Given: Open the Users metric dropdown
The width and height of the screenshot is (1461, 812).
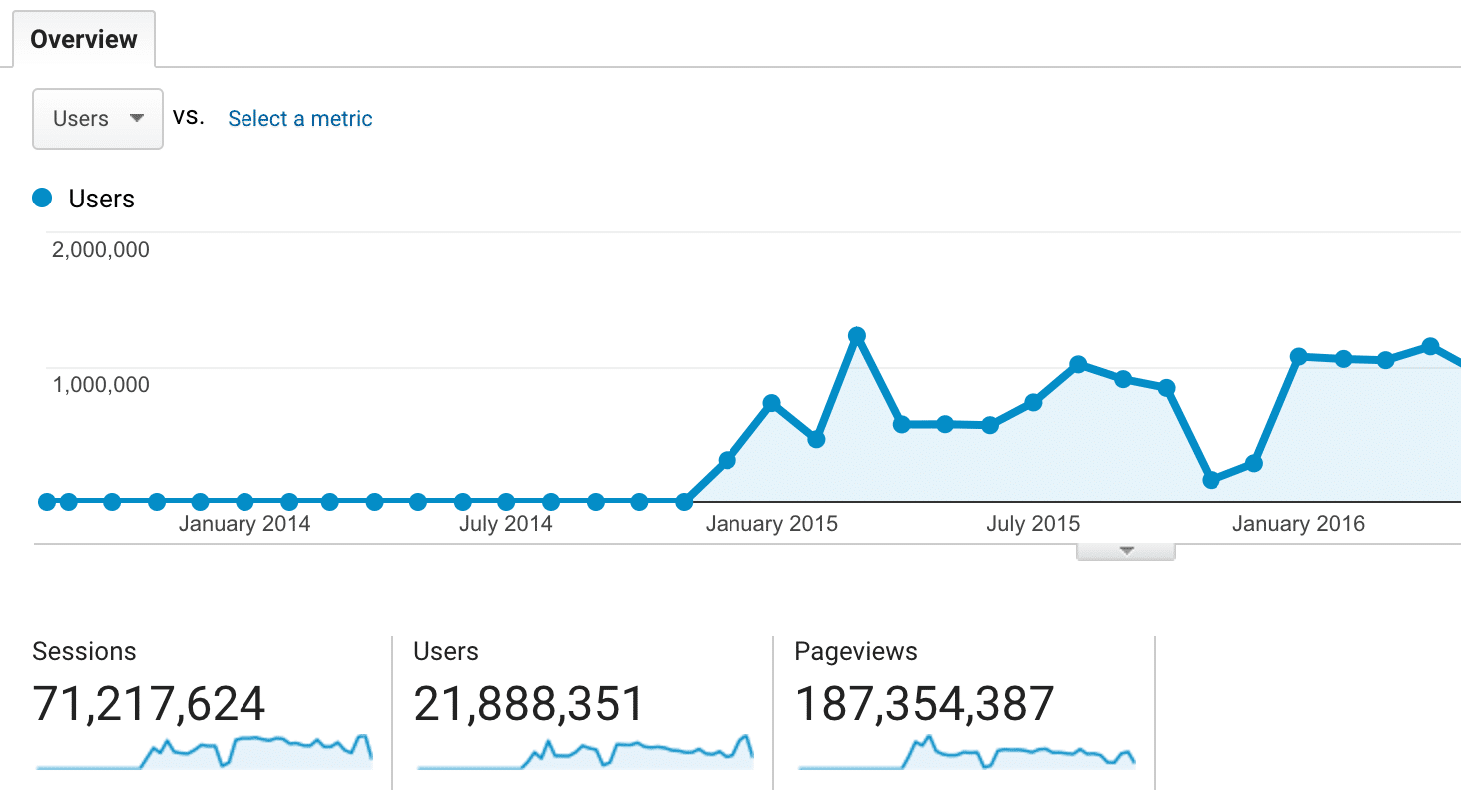Looking at the screenshot, I should (x=97, y=118).
